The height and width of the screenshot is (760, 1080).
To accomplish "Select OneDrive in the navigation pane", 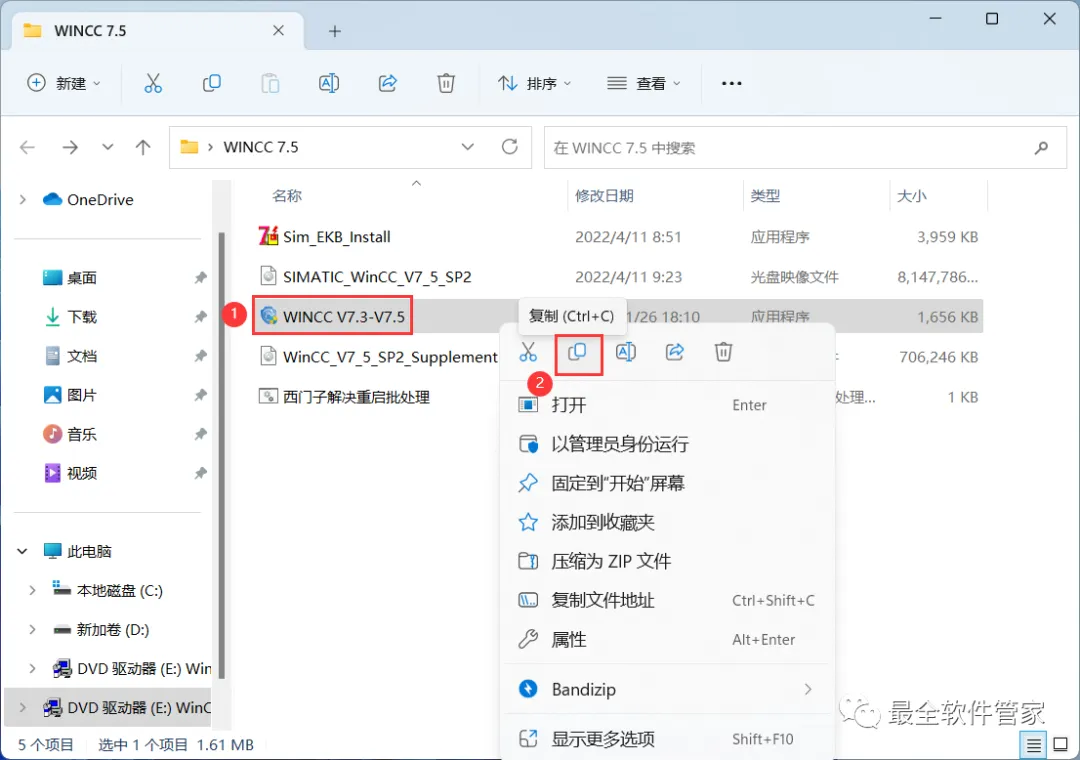I will (88, 200).
